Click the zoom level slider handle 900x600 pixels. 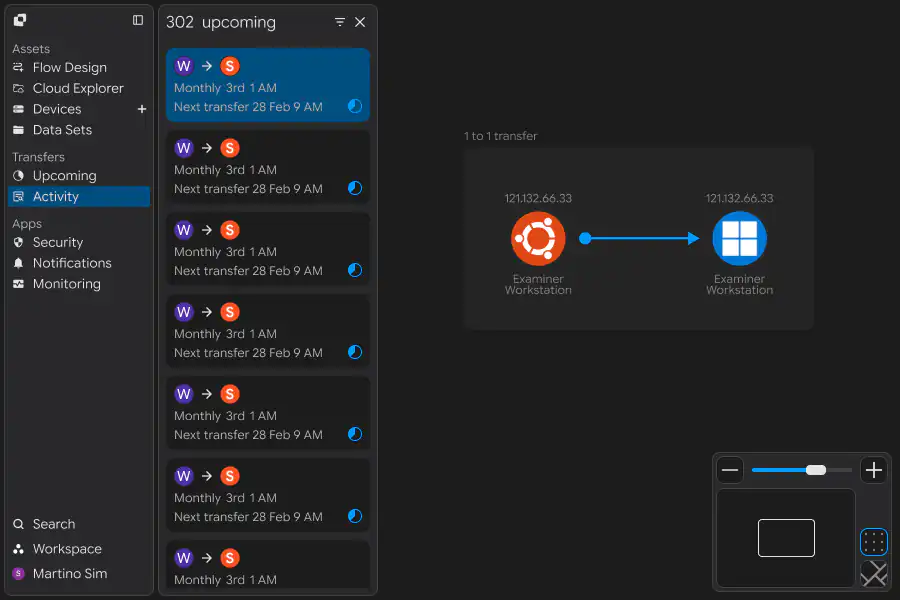(816, 470)
